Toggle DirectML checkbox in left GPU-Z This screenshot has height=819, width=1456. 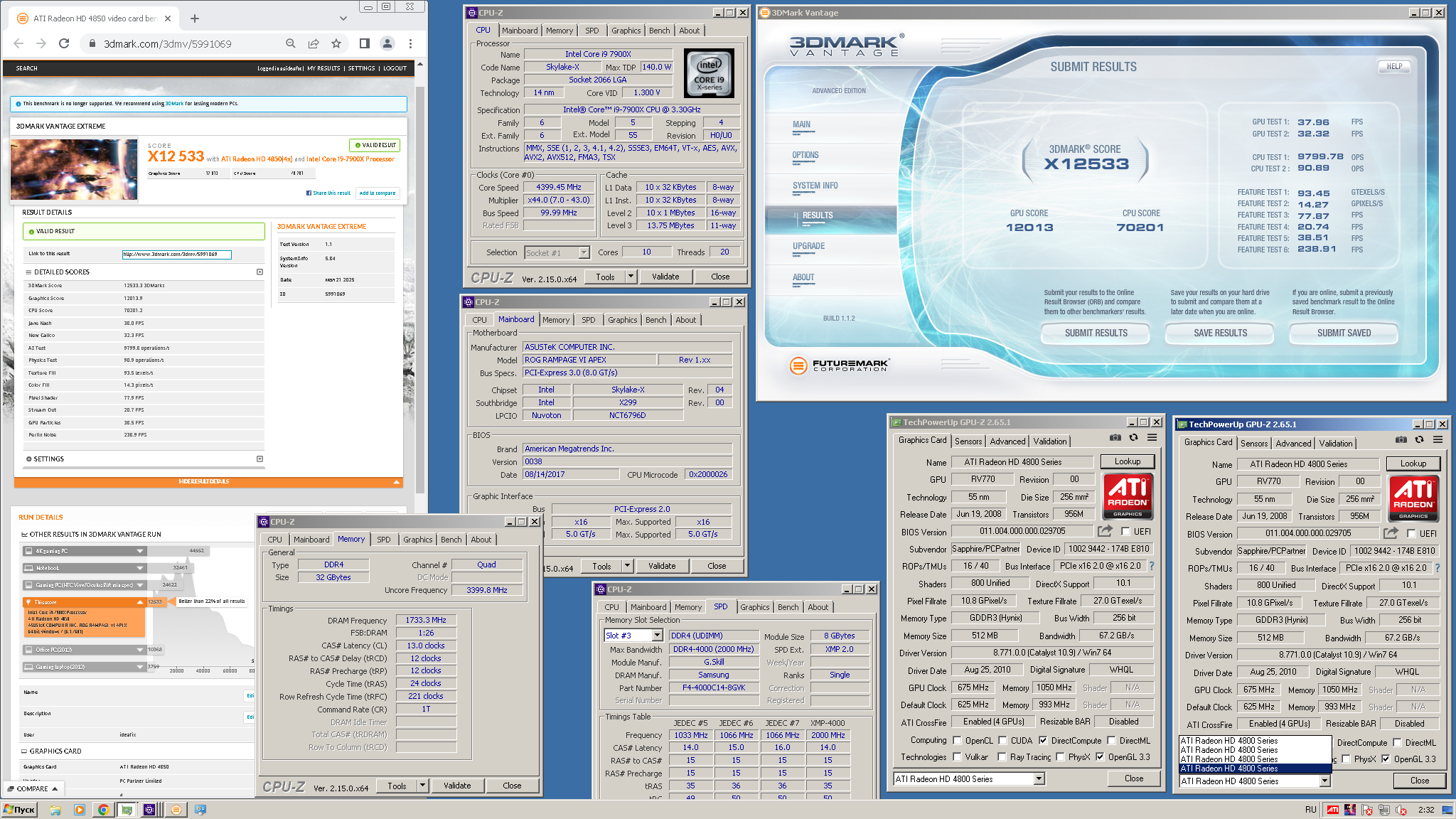(x=1111, y=740)
